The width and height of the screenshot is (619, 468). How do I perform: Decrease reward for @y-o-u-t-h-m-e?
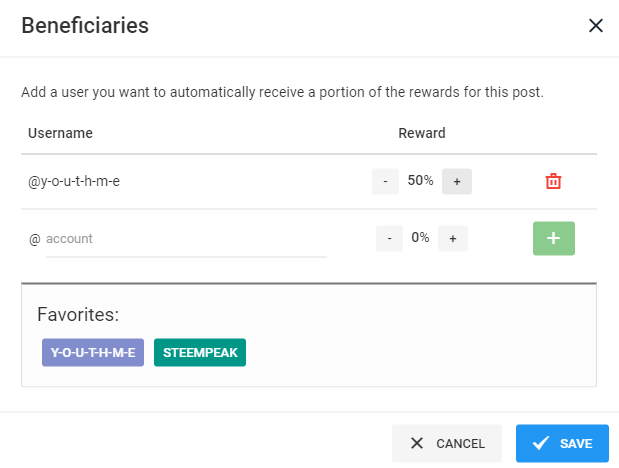385,181
